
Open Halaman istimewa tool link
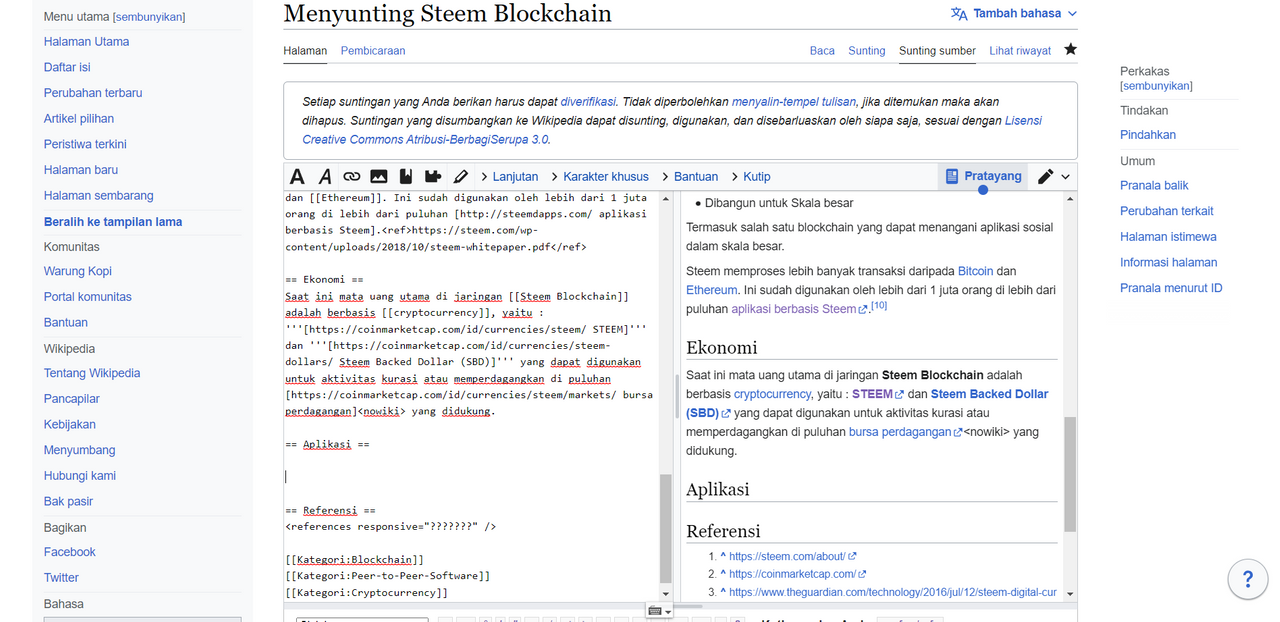tap(1168, 237)
